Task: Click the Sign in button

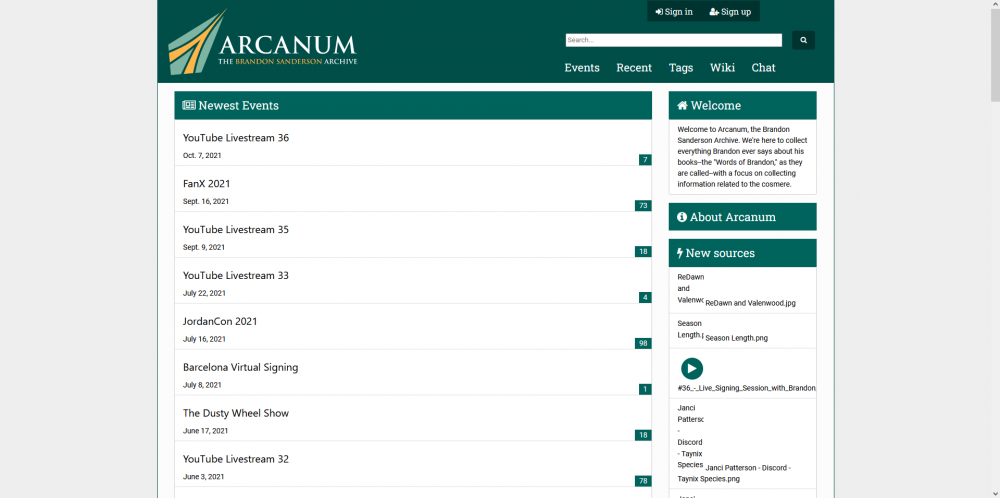Action: click(x=674, y=11)
